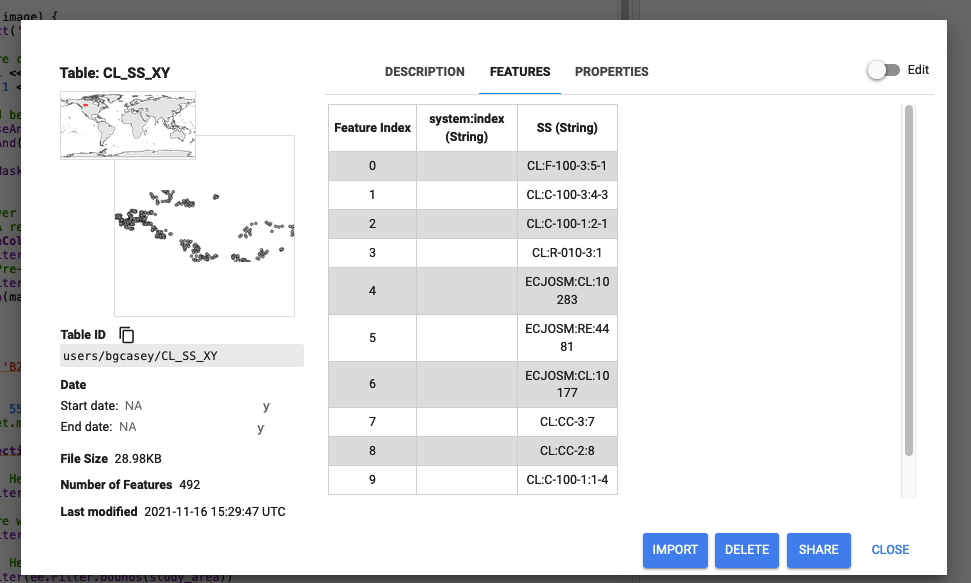Click the world overview map thumbnail
This screenshot has width=971, height=583.
pos(128,125)
